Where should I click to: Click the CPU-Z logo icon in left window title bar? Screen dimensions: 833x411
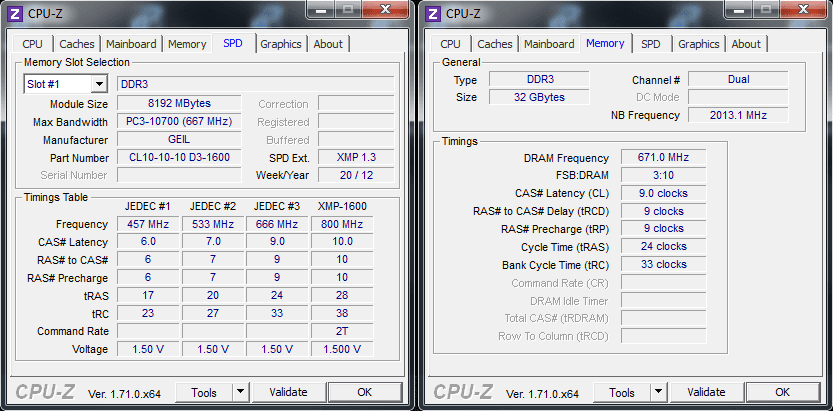[x=16, y=13]
